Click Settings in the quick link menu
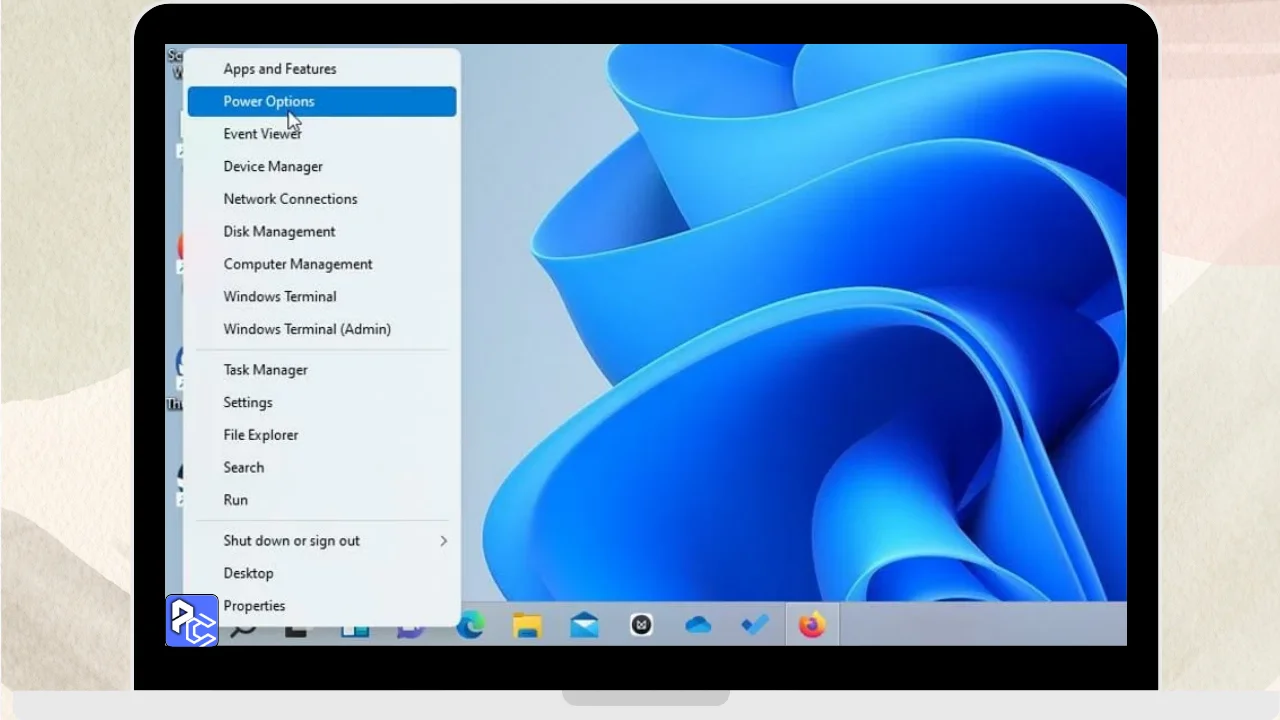 click(x=248, y=402)
